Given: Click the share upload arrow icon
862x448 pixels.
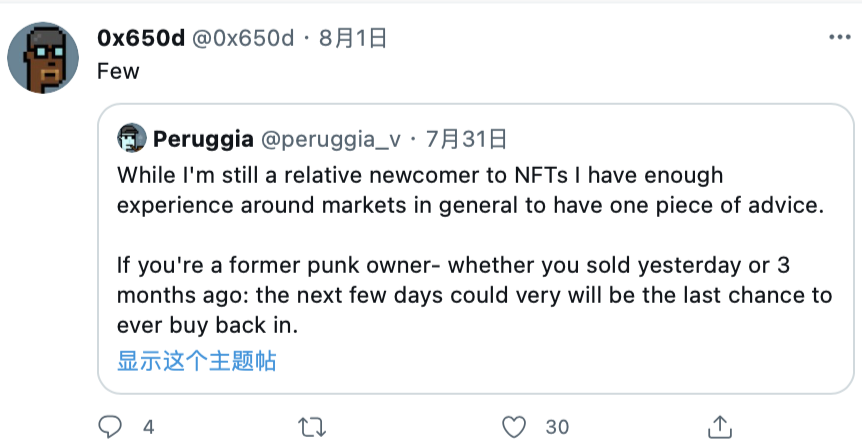Looking at the screenshot, I should [719, 427].
